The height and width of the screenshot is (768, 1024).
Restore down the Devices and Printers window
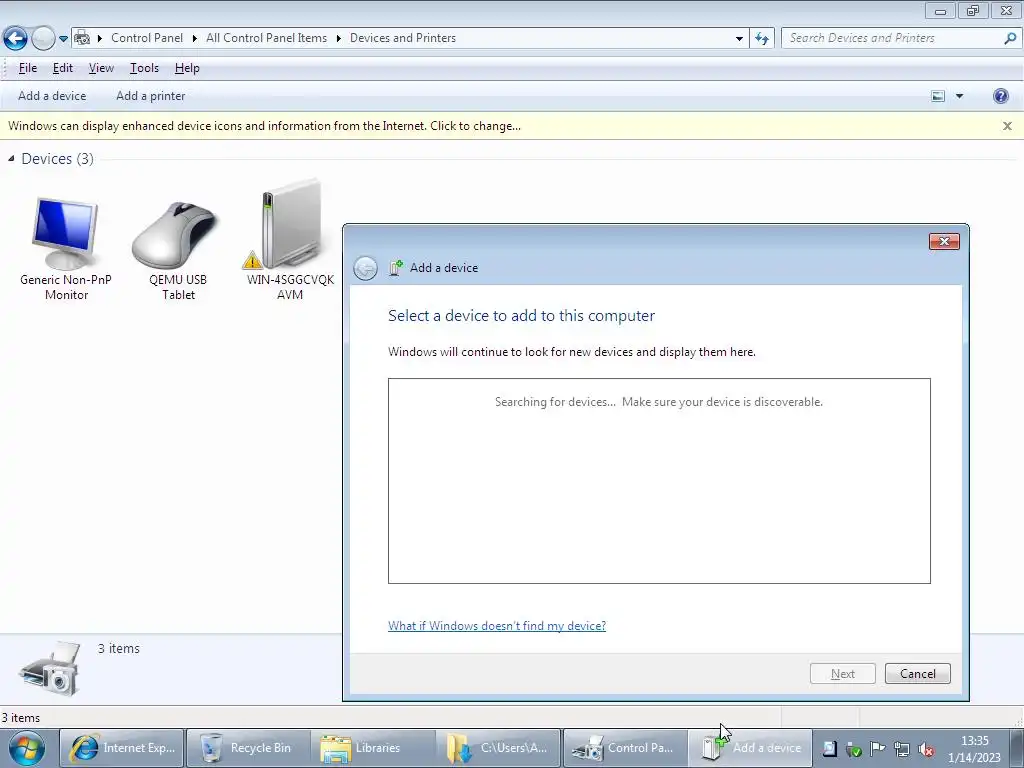click(973, 11)
